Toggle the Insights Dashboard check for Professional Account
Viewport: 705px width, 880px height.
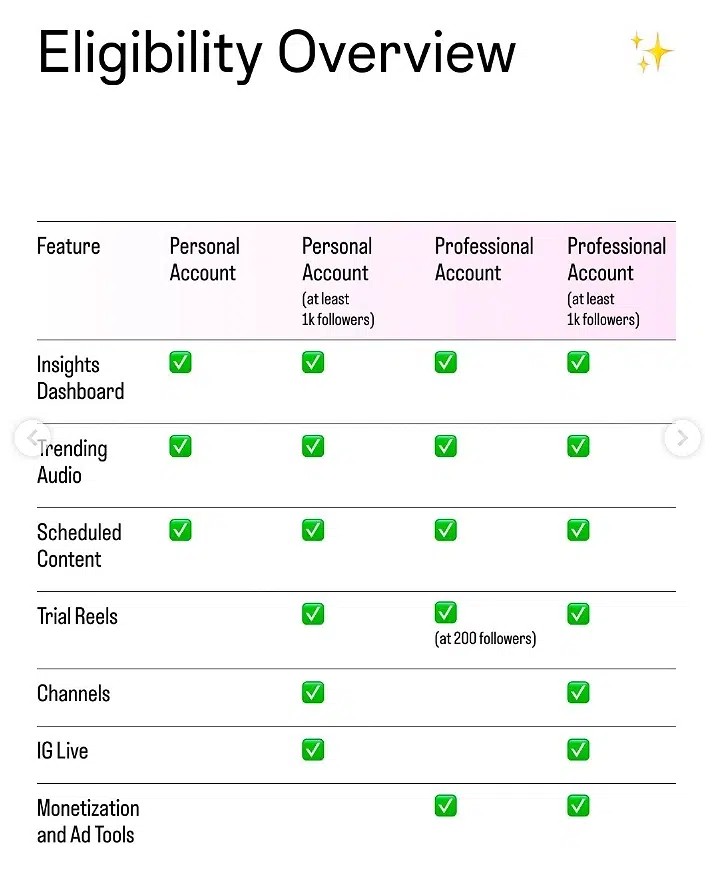[445, 362]
